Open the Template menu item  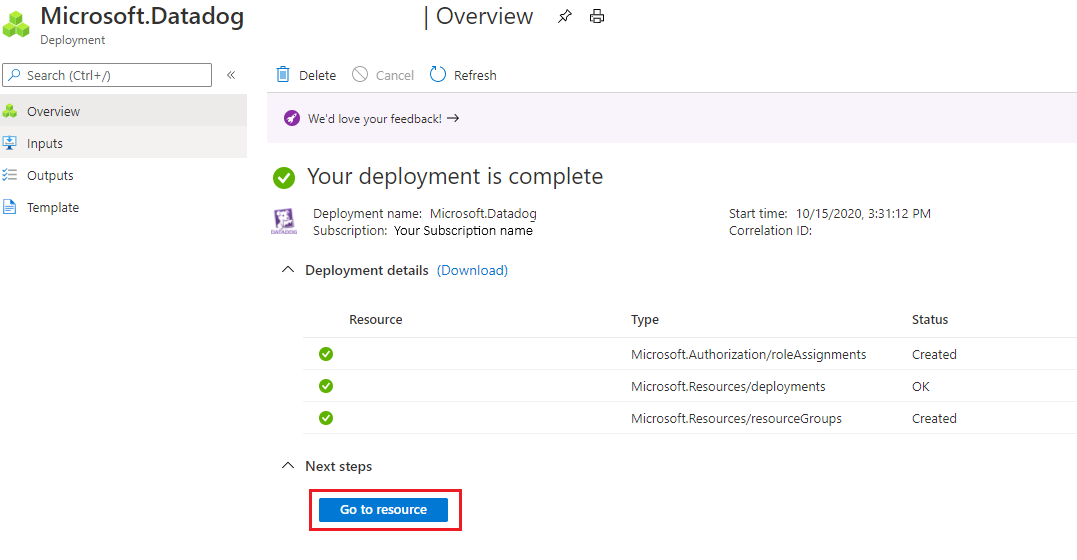click(124, 207)
